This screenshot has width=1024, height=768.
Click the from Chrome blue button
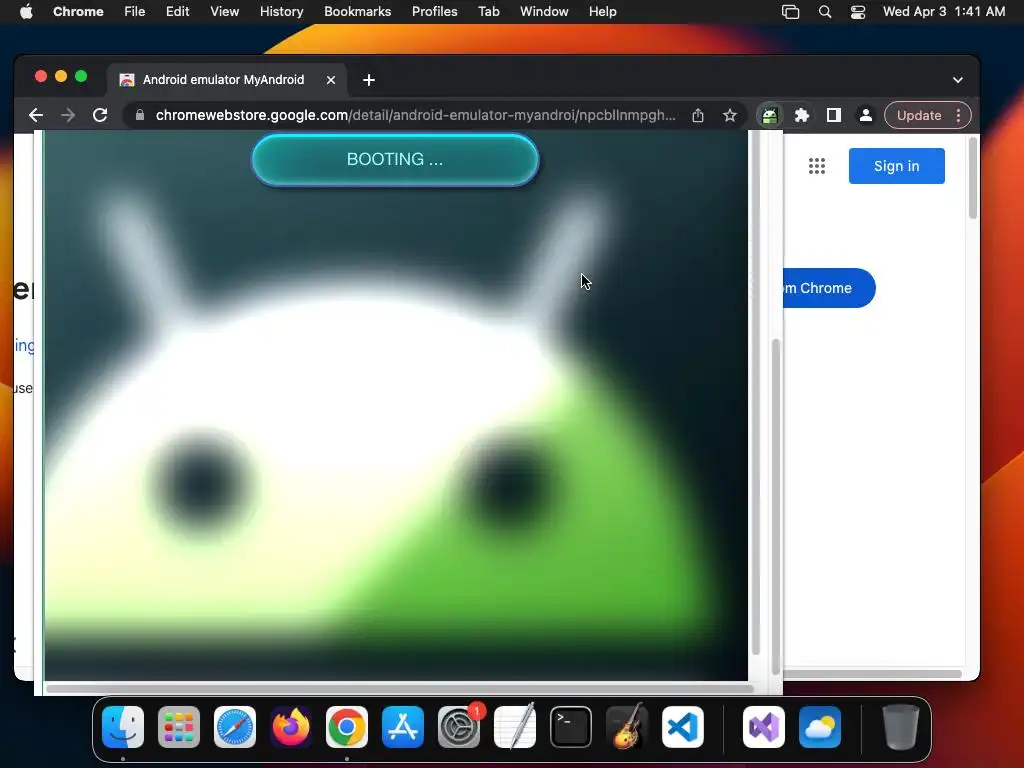pos(829,288)
